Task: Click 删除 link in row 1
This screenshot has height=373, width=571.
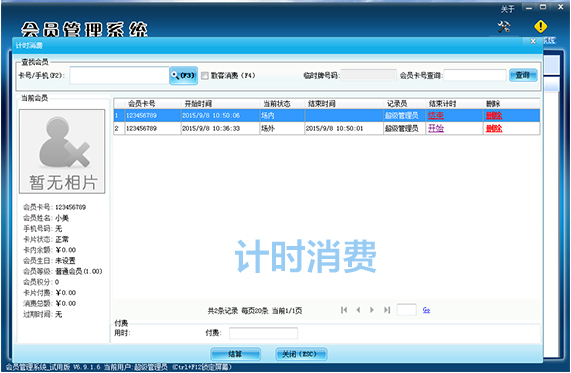Action: pos(494,115)
